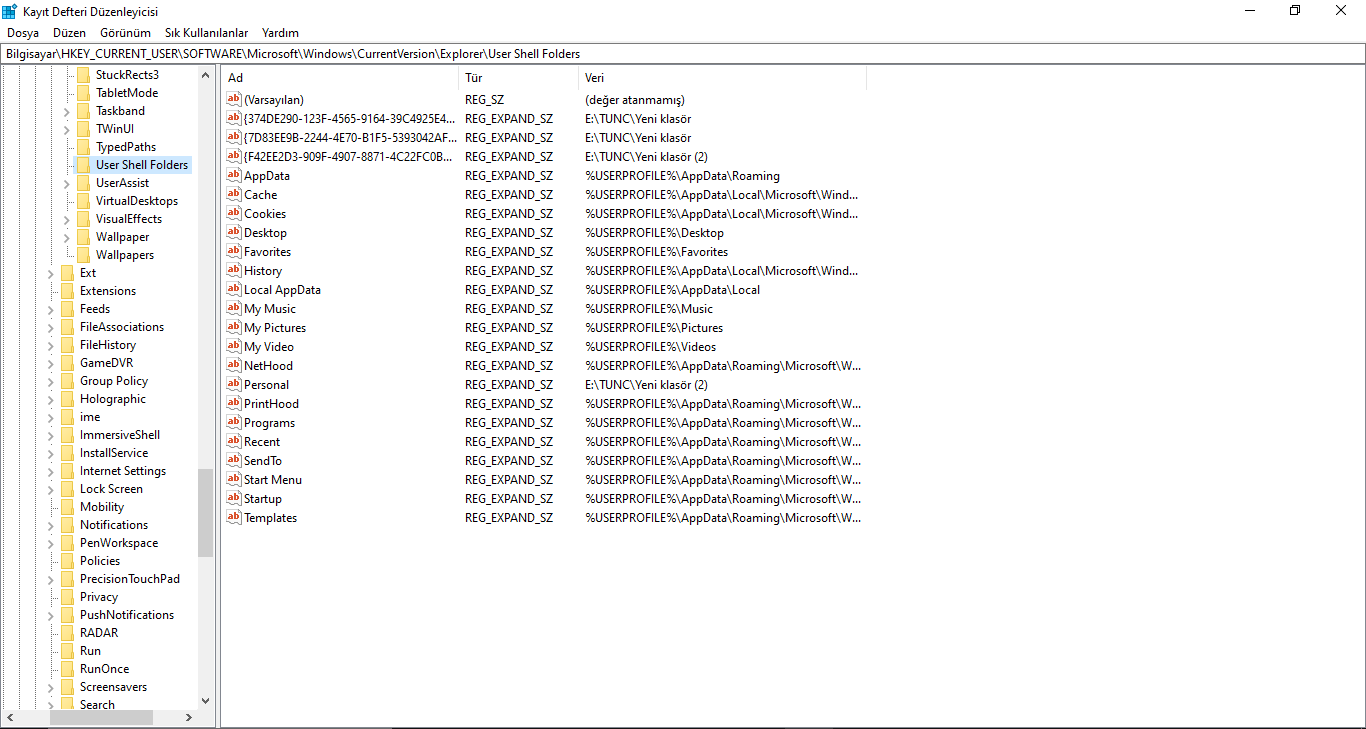The width and height of the screenshot is (1366, 729).
Task: Open the Yardım menu
Action: click(x=280, y=33)
